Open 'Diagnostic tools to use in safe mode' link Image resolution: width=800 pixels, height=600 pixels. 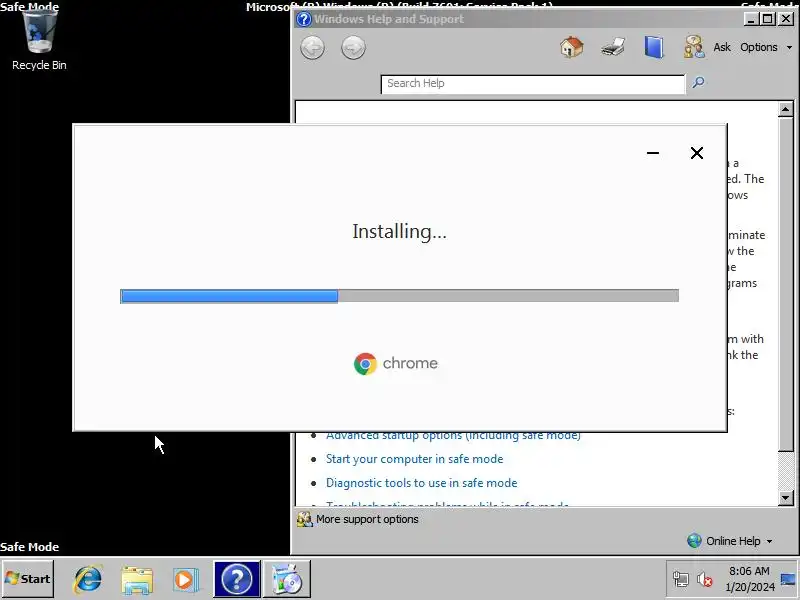pos(421,483)
